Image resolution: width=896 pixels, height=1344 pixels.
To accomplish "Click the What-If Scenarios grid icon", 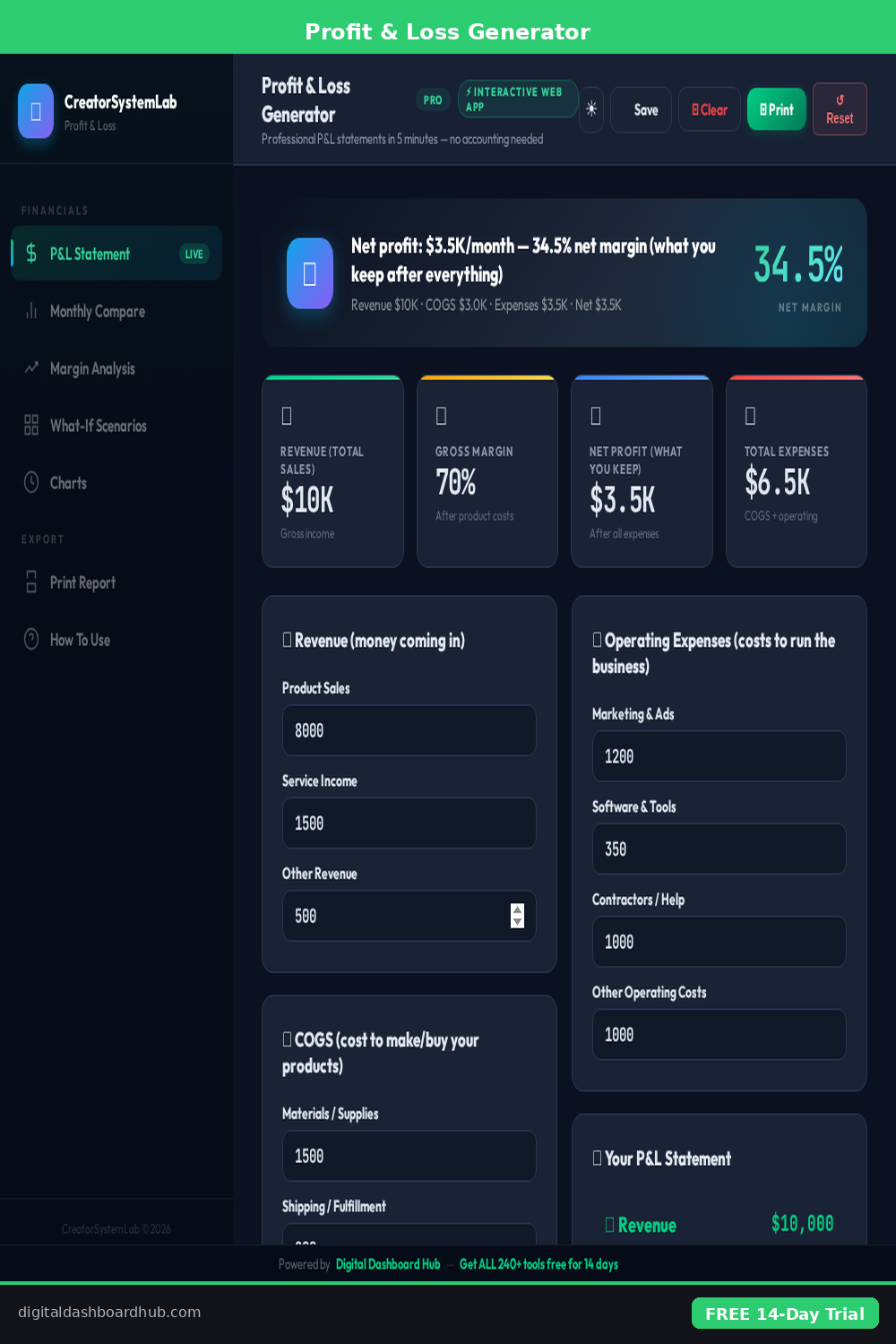I will click(31, 425).
